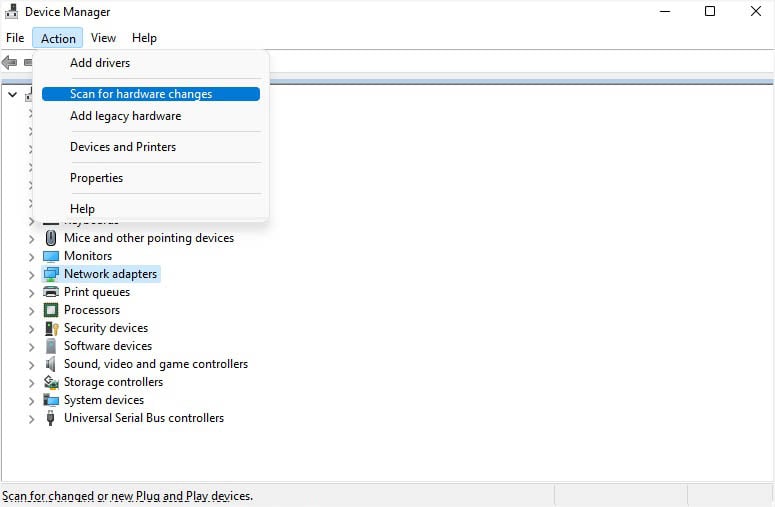Select the Processors label

pyautogui.click(x=92, y=310)
